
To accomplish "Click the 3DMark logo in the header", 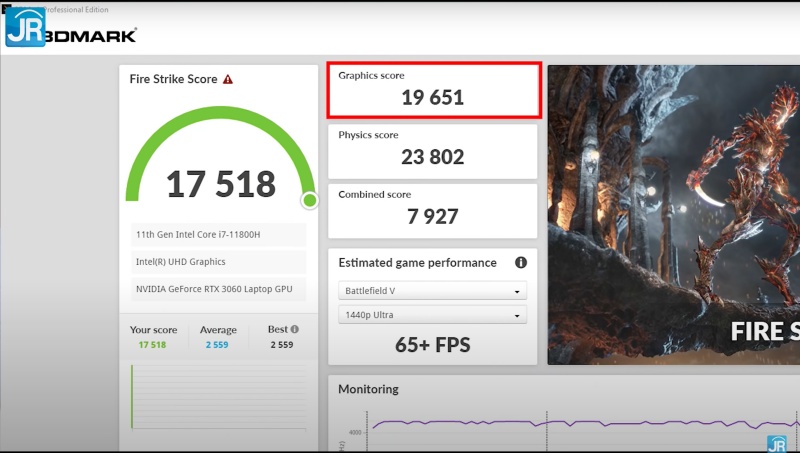I will tap(92, 35).
